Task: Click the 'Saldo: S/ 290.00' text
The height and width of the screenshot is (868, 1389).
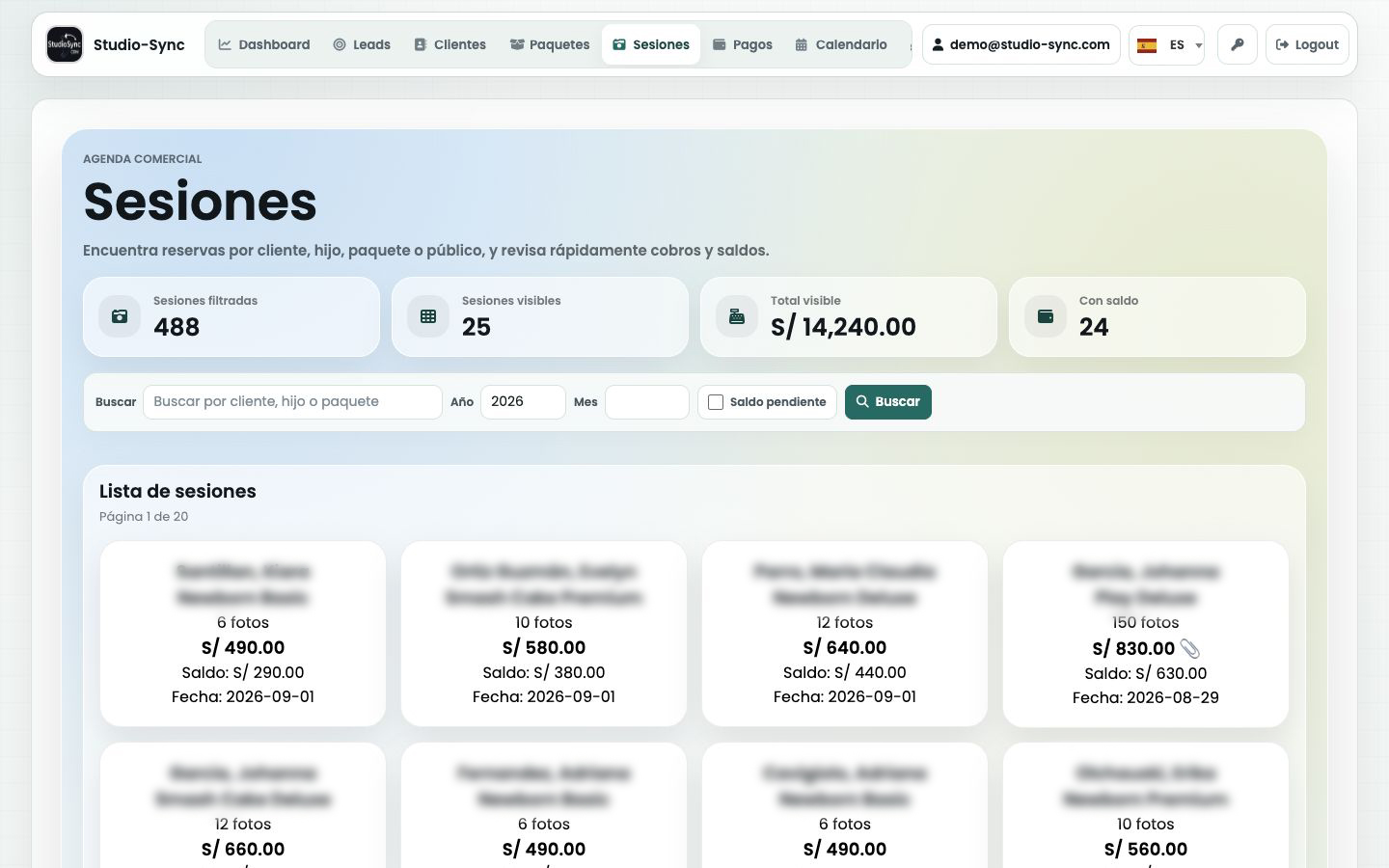Action: [x=243, y=672]
